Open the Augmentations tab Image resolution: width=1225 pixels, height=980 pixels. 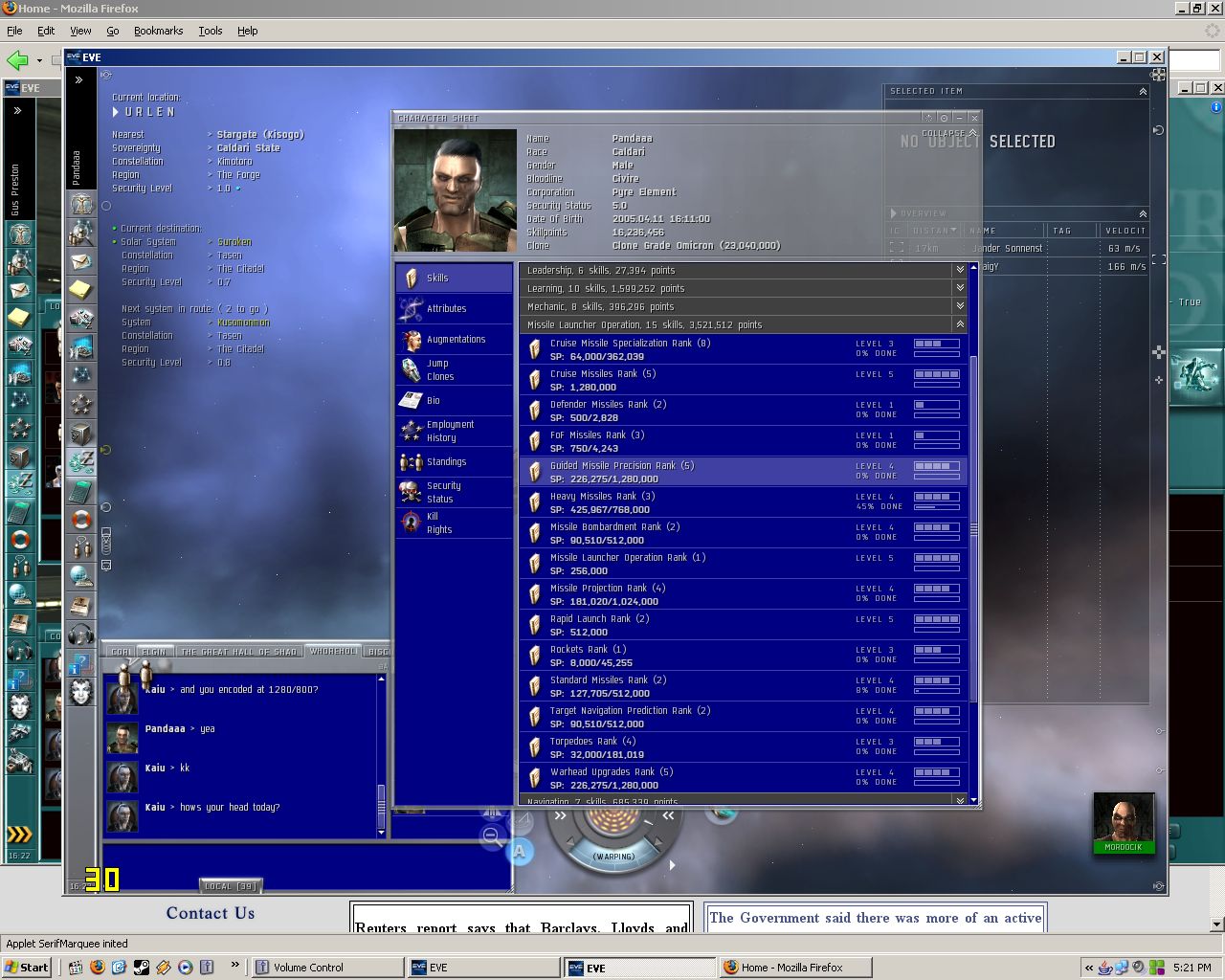tap(455, 339)
